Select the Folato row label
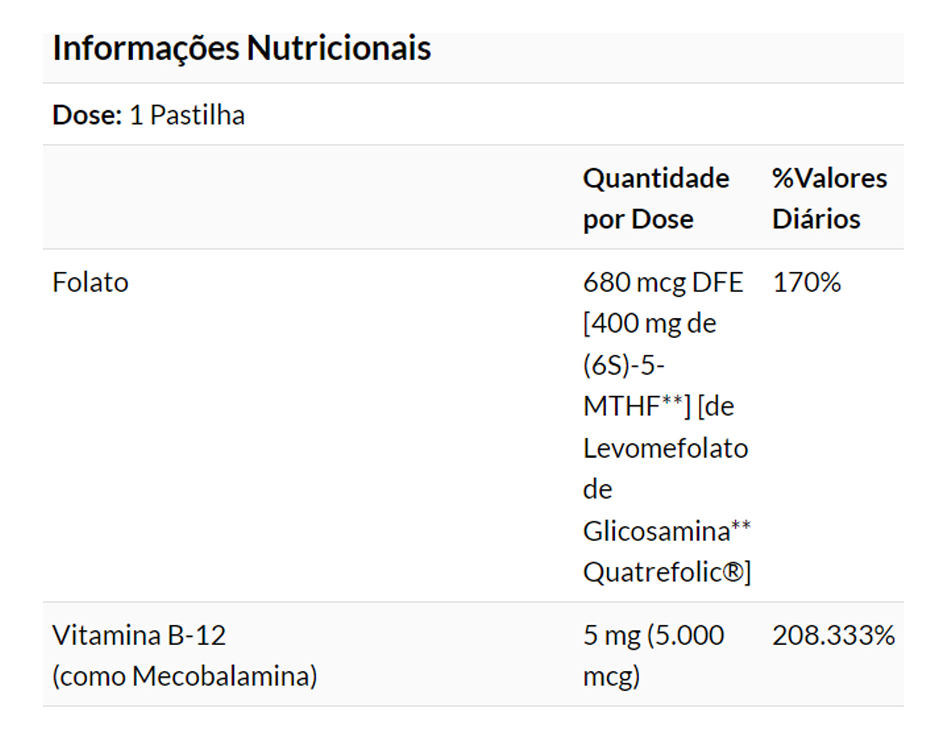This screenshot has width=947, height=740. click(90, 282)
